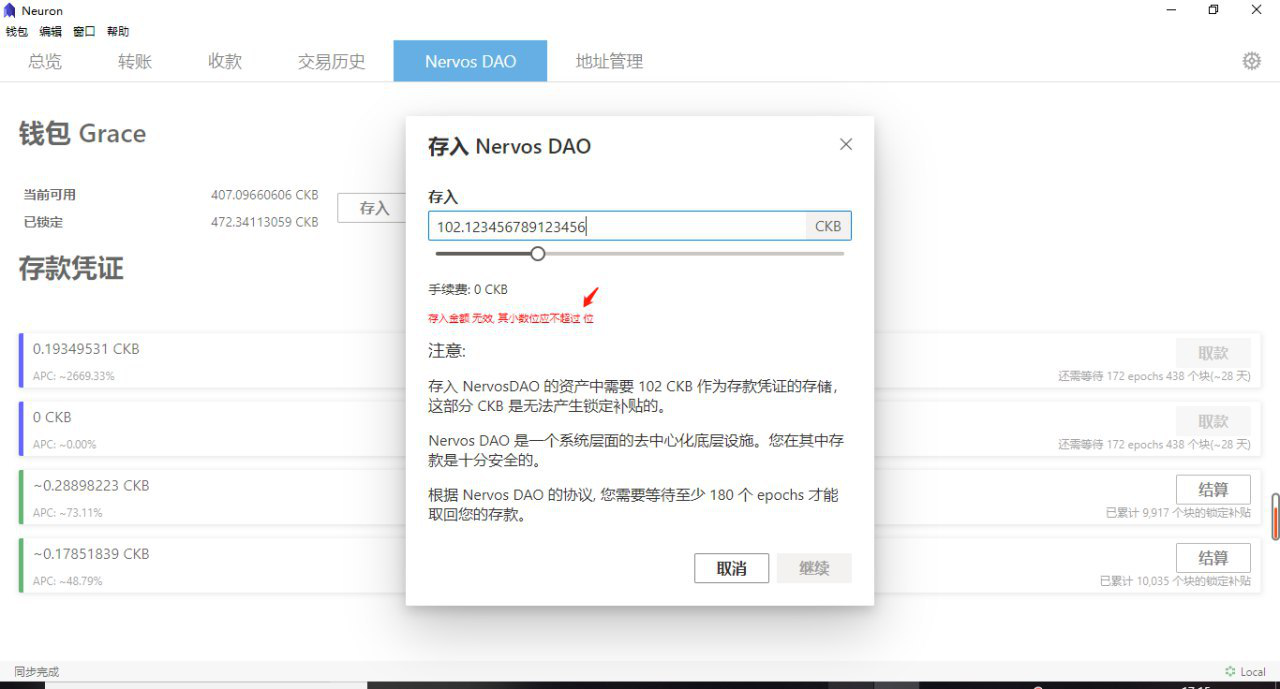This screenshot has height=689, width=1280.
Task: Click the ~0.17851839 CKB deposit amount
Action: [x=91, y=553]
